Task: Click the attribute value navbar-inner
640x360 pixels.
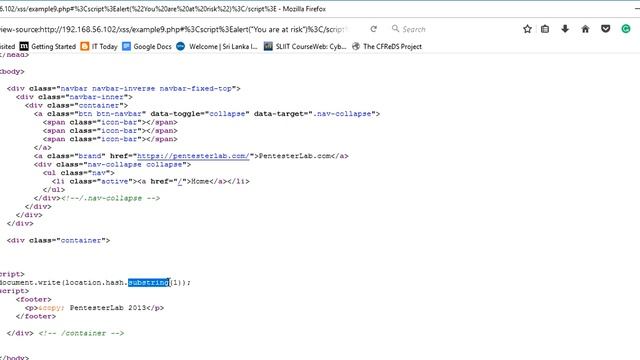Action: point(97,97)
